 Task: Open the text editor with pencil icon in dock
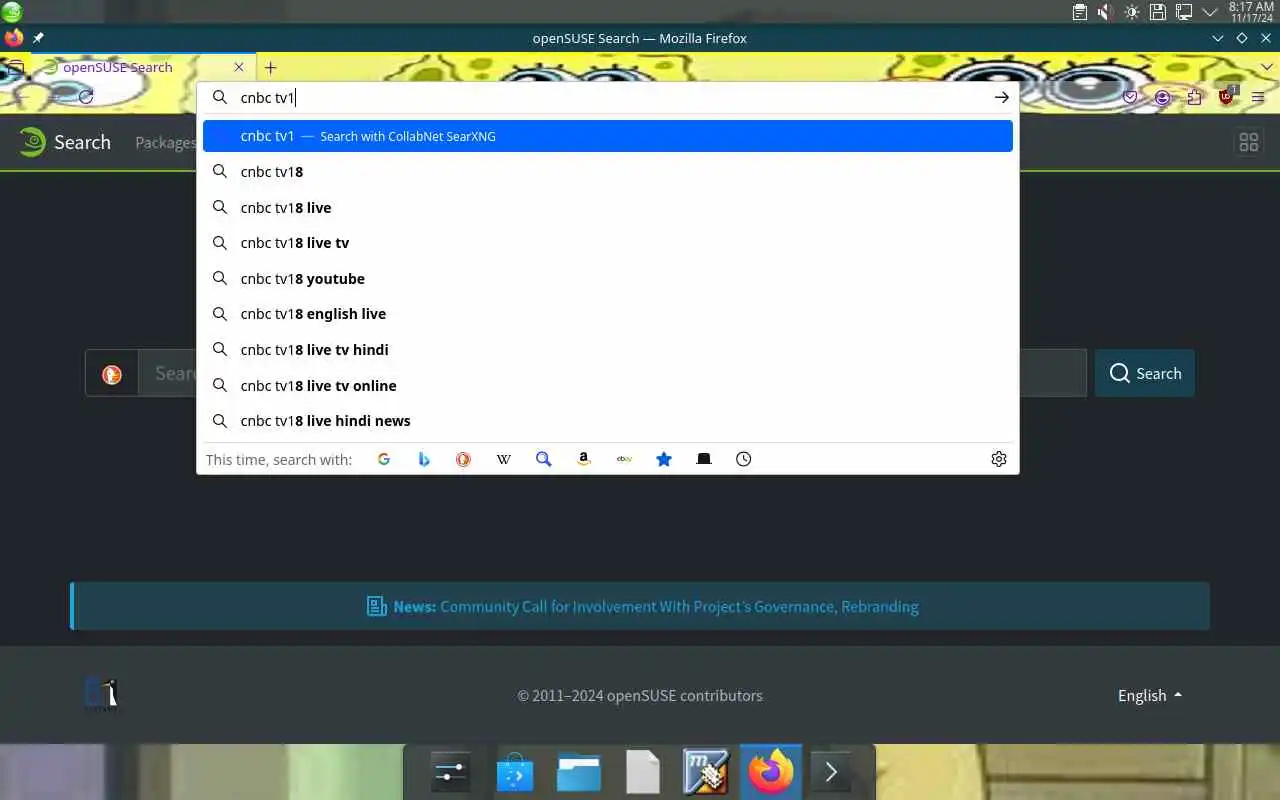707,773
